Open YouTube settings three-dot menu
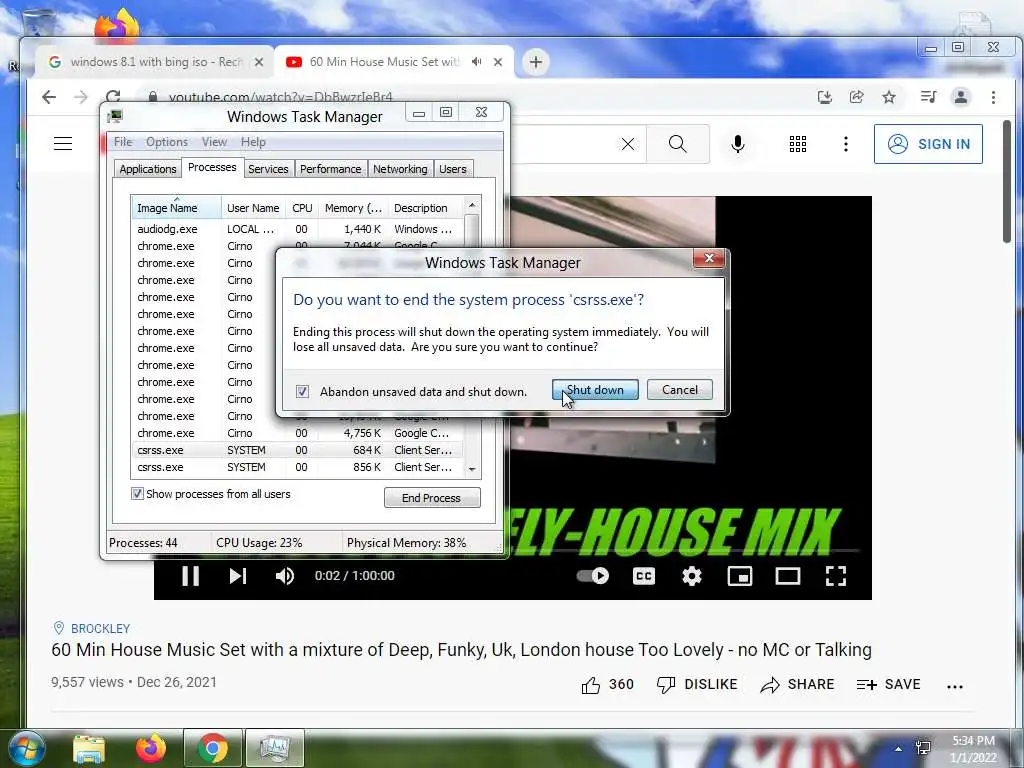The image size is (1024, 768). pos(846,144)
